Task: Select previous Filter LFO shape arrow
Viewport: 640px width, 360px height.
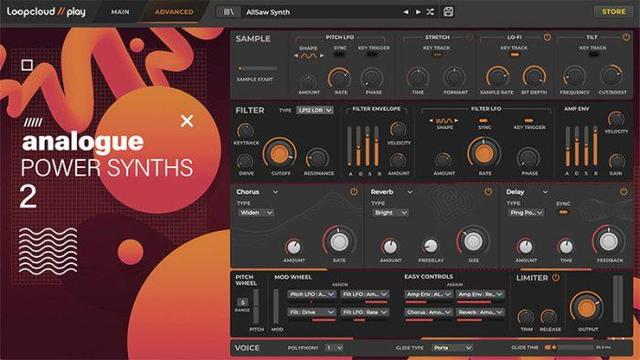Action: tap(431, 120)
